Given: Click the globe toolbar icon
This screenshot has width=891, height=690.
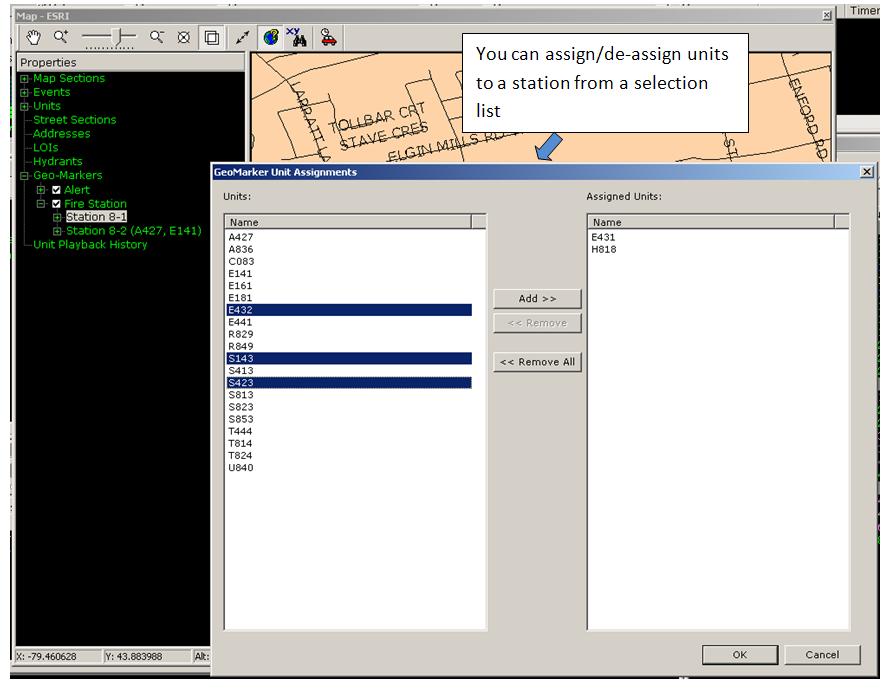Looking at the screenshot, I should coord(270,38).
